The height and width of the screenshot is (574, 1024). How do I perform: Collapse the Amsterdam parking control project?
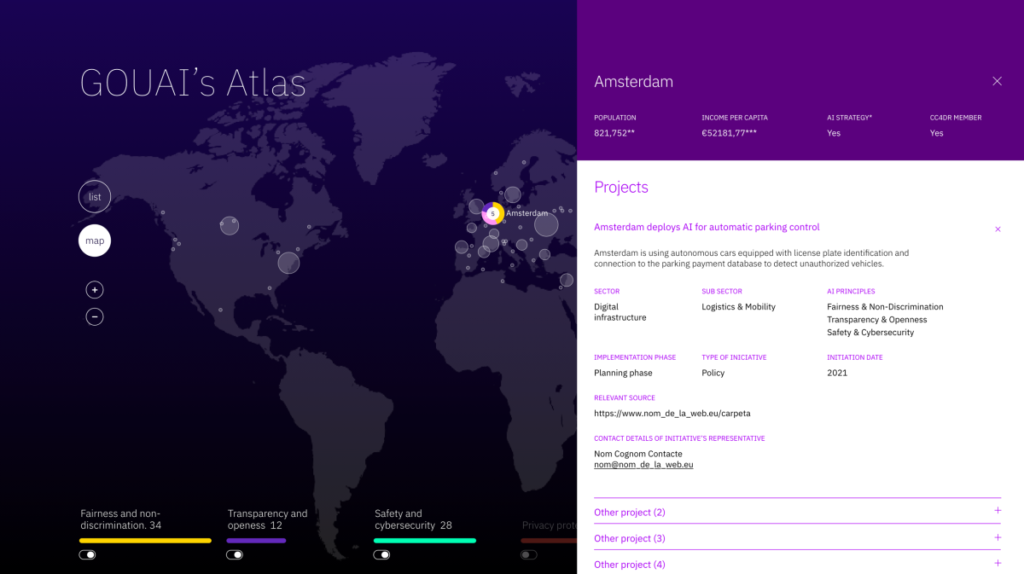(997, 229)
